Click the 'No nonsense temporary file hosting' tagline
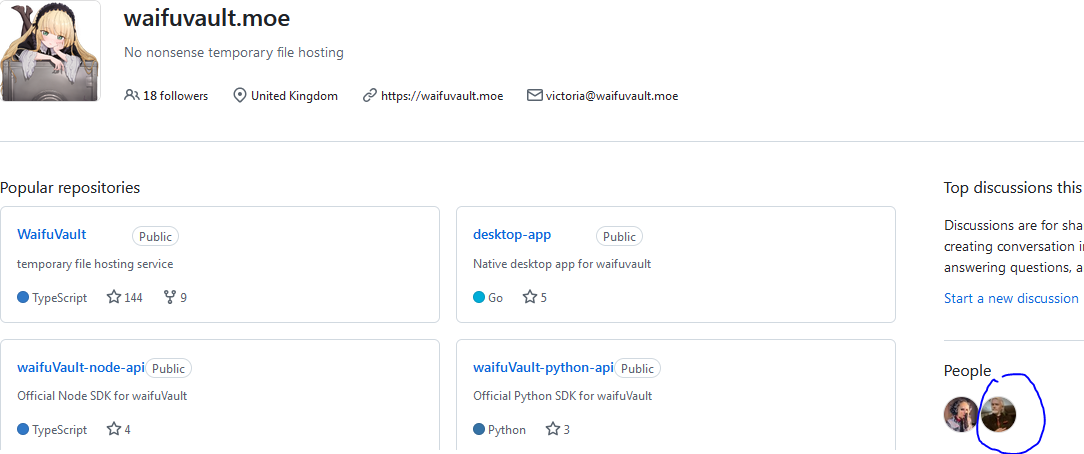 pos(234,53)
